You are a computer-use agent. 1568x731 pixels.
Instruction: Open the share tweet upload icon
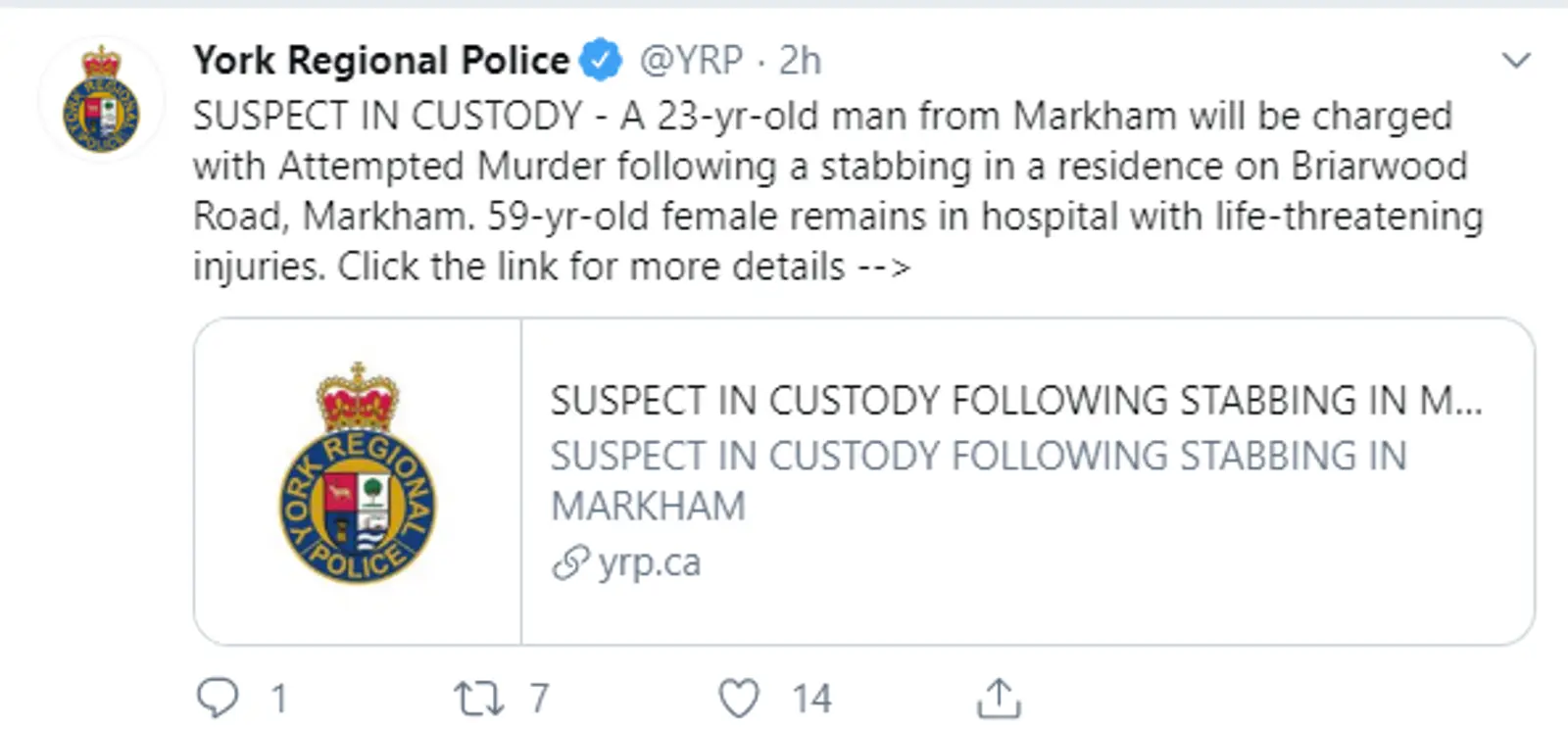[x=999, y=699]
